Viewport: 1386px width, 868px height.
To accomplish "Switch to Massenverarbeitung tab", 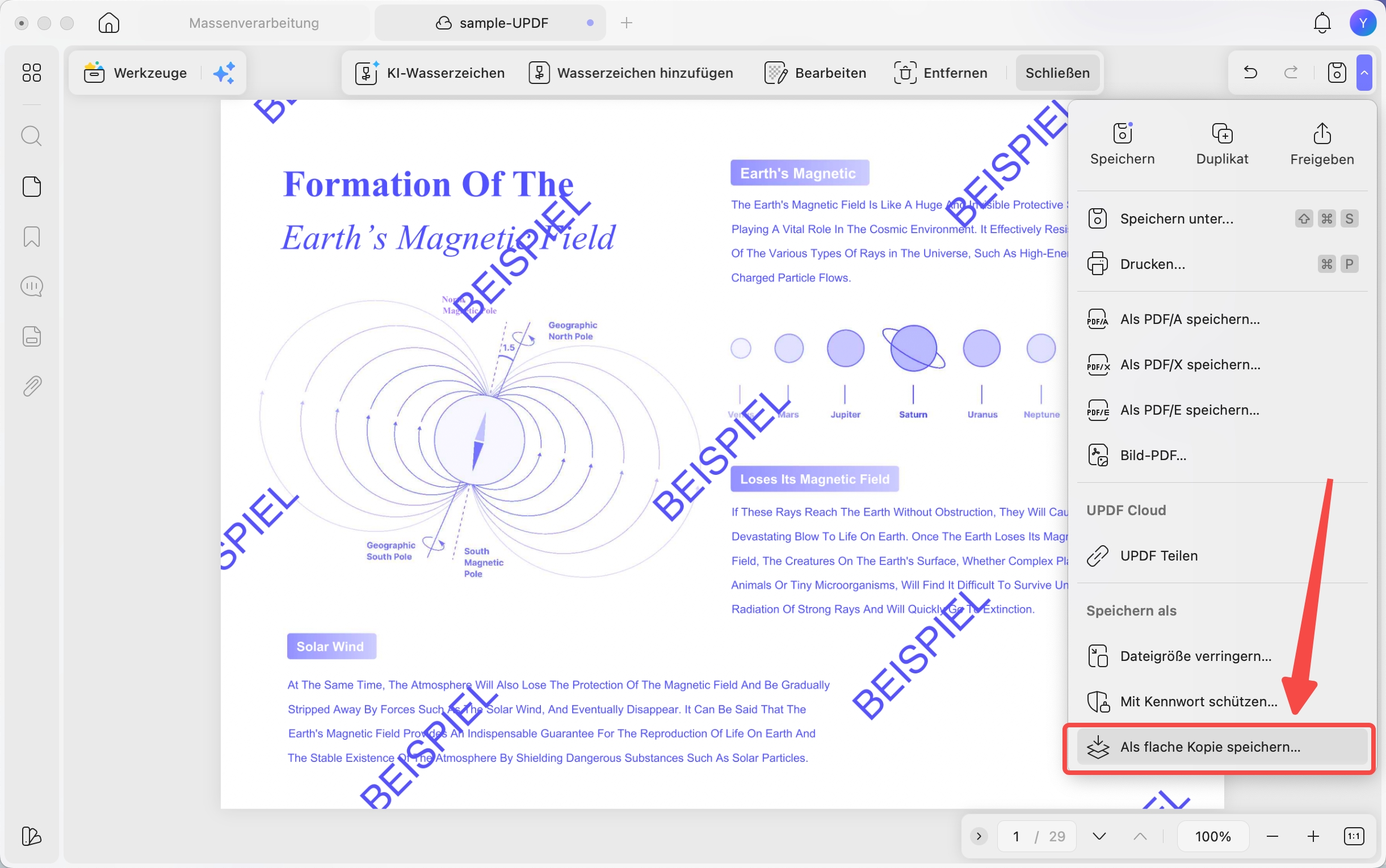I will (x=254, y=23).
